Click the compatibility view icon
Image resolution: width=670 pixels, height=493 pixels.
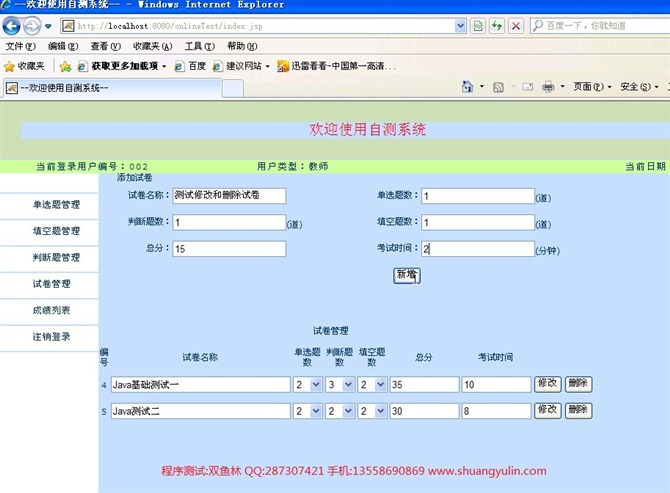click(x=478, y=26)
